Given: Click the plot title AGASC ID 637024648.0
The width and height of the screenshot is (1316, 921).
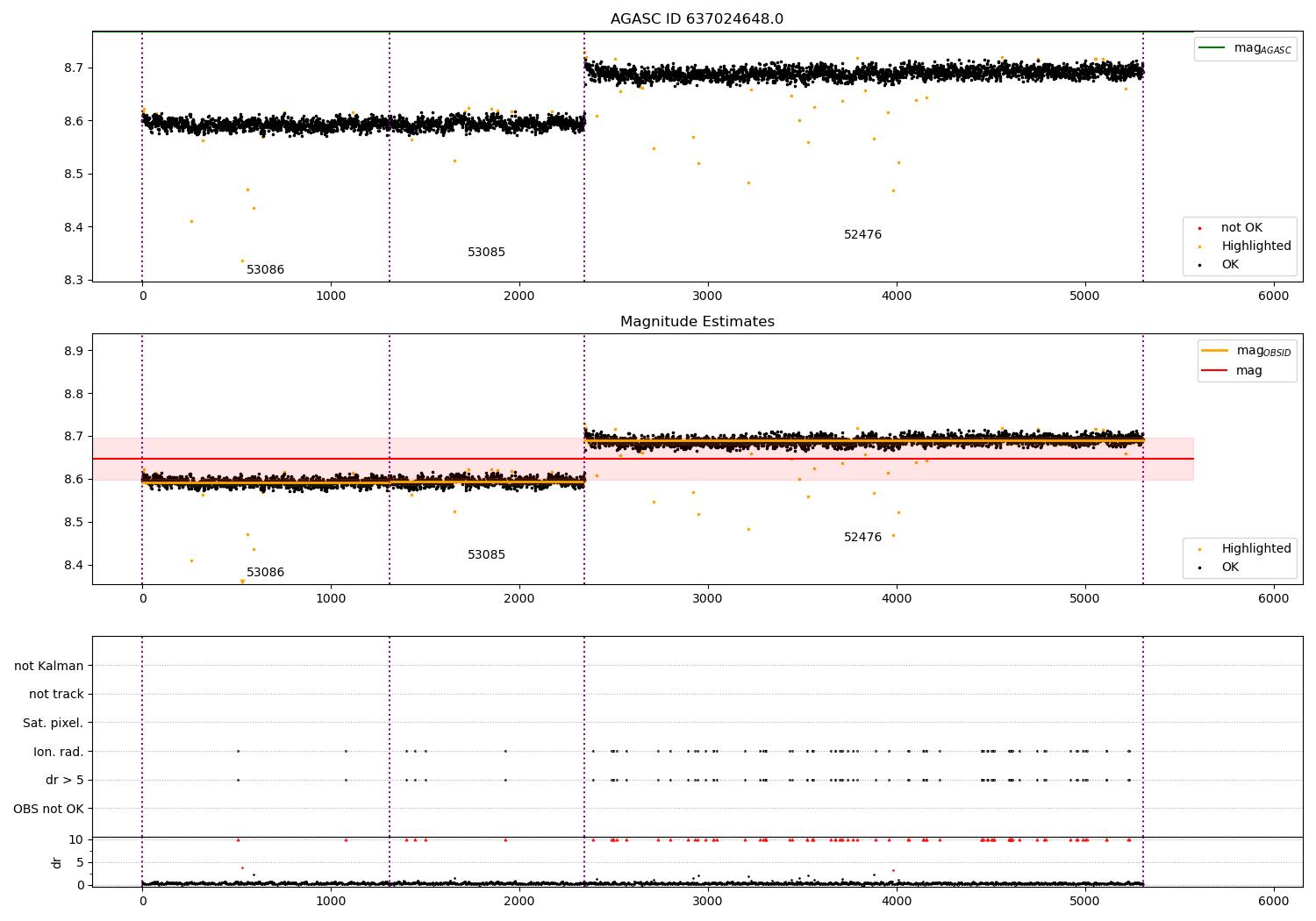Looking at the screenshot, I should (x=697, y=19).
